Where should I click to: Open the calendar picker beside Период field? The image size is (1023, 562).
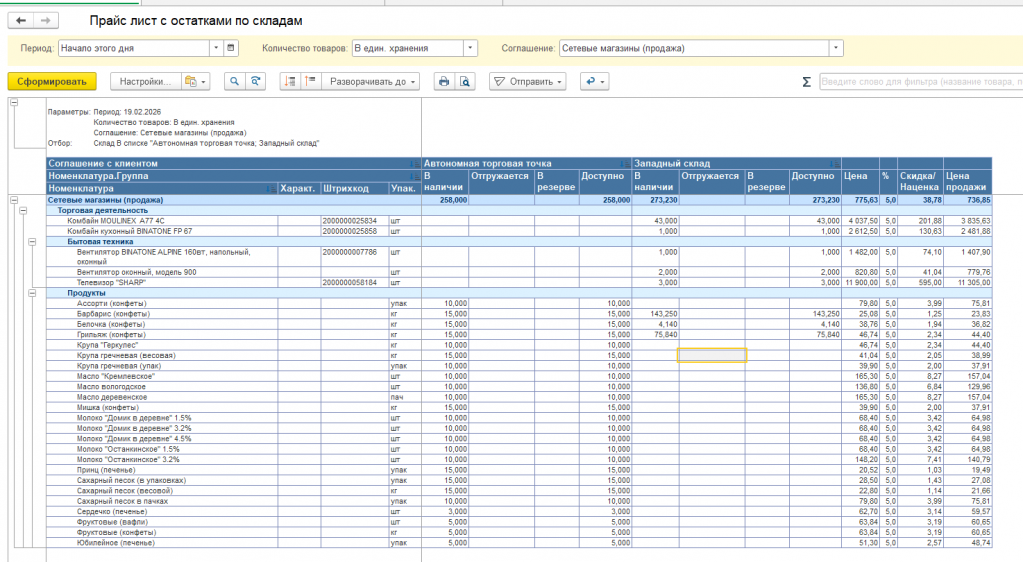231,48
